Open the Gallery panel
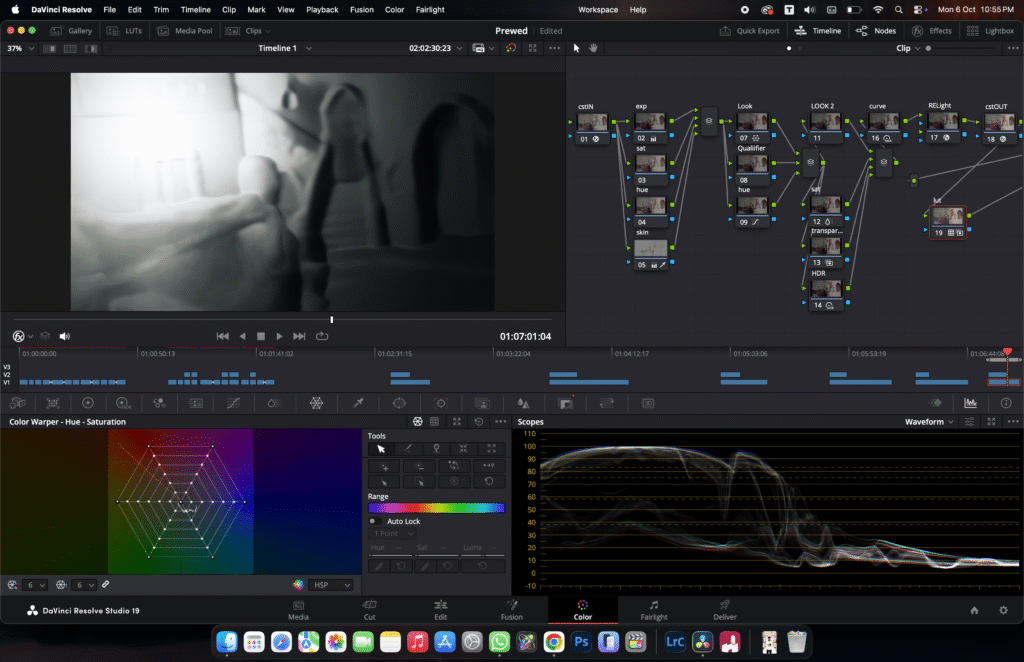The image size is (1024, 662). (72, 31)
